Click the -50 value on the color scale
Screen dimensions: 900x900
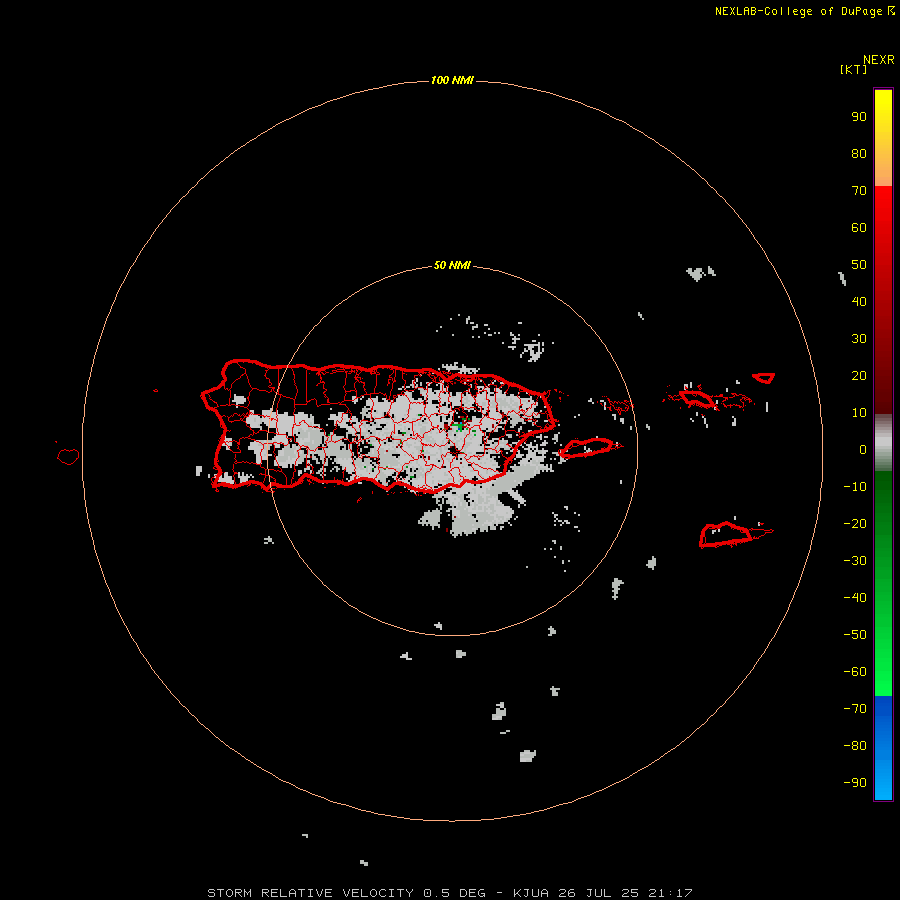855,635
